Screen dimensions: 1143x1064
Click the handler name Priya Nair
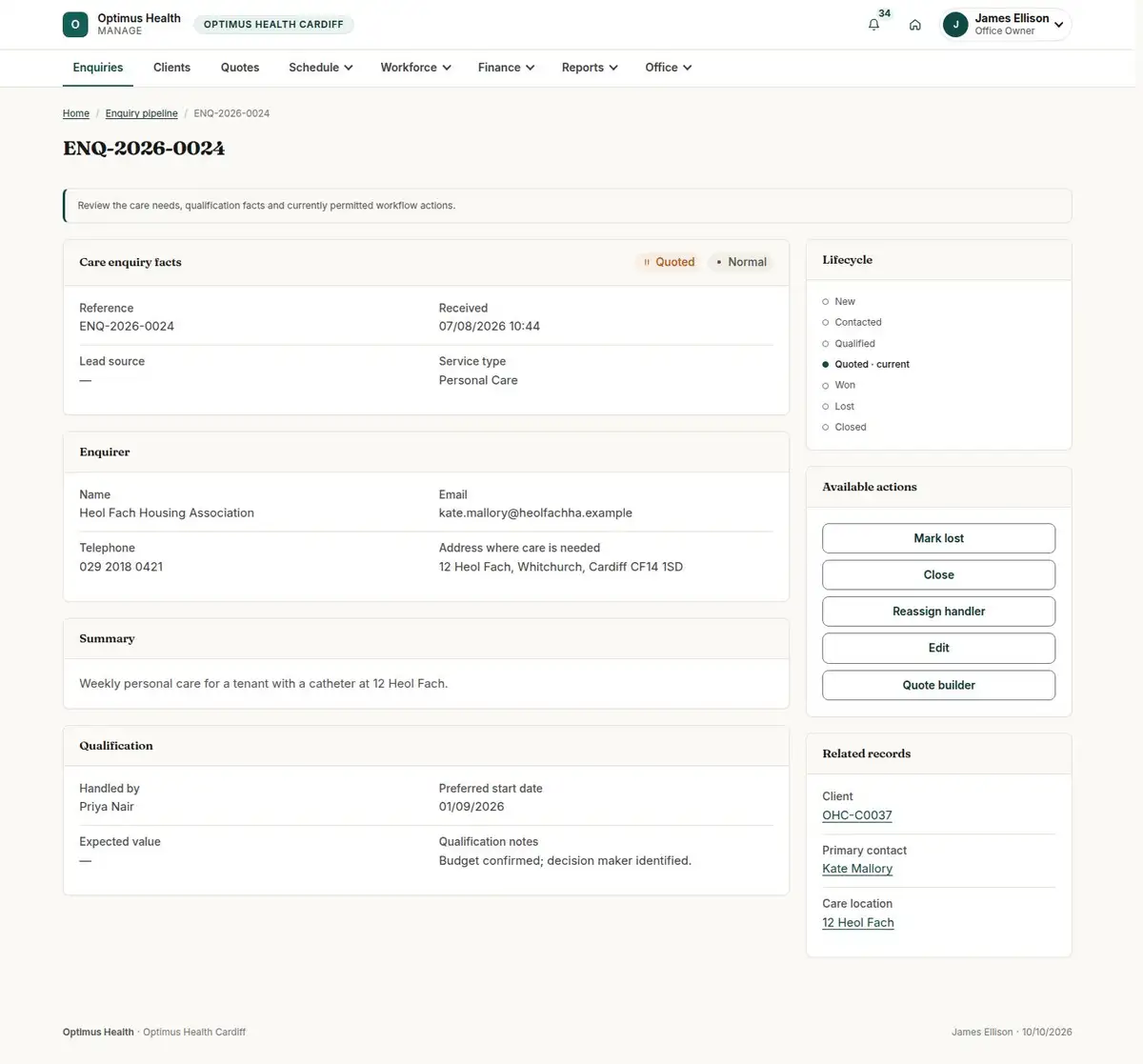pyautogui.click(x=107, y=807)
